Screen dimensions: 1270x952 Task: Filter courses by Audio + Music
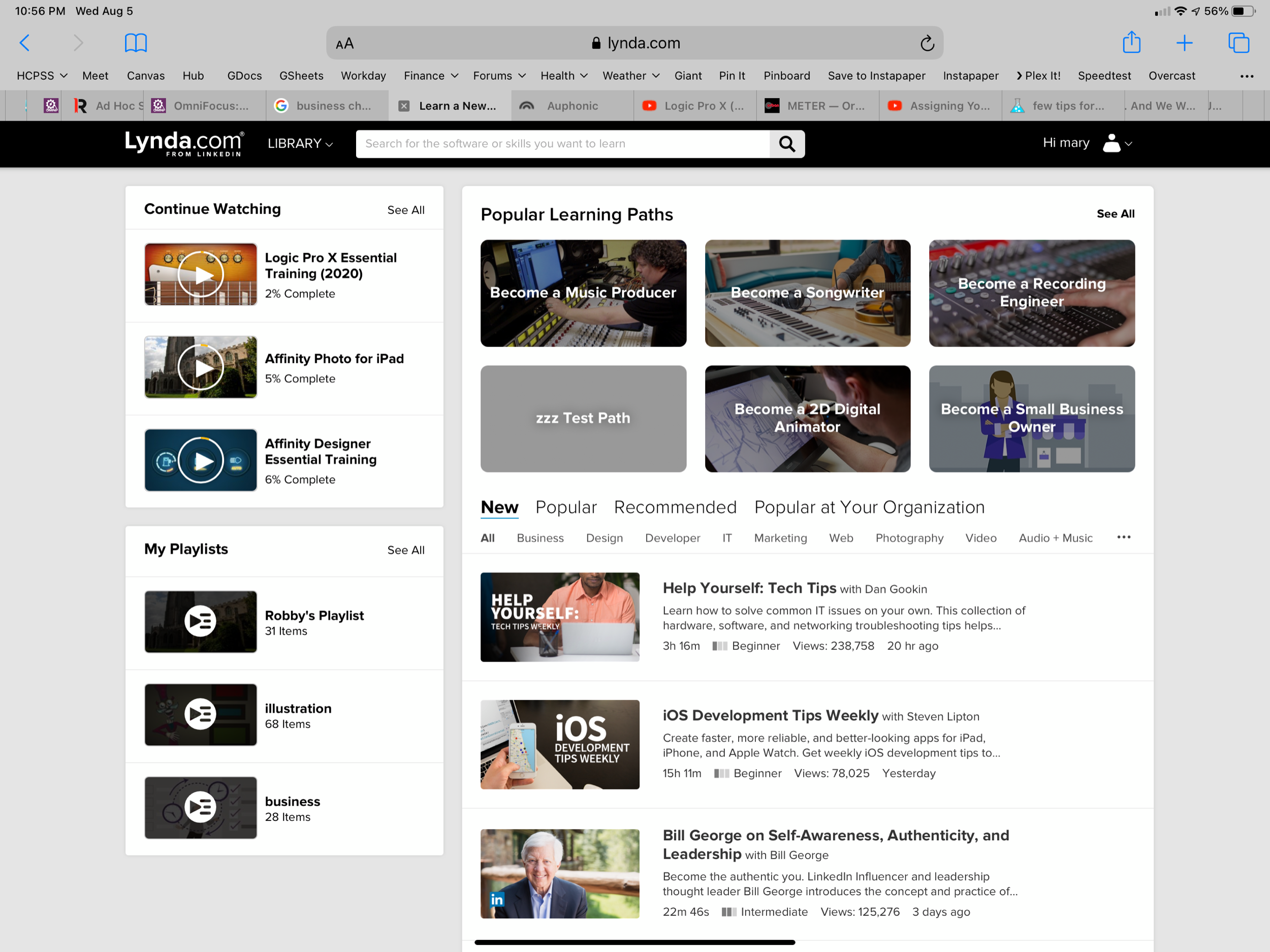point(1055,538)
